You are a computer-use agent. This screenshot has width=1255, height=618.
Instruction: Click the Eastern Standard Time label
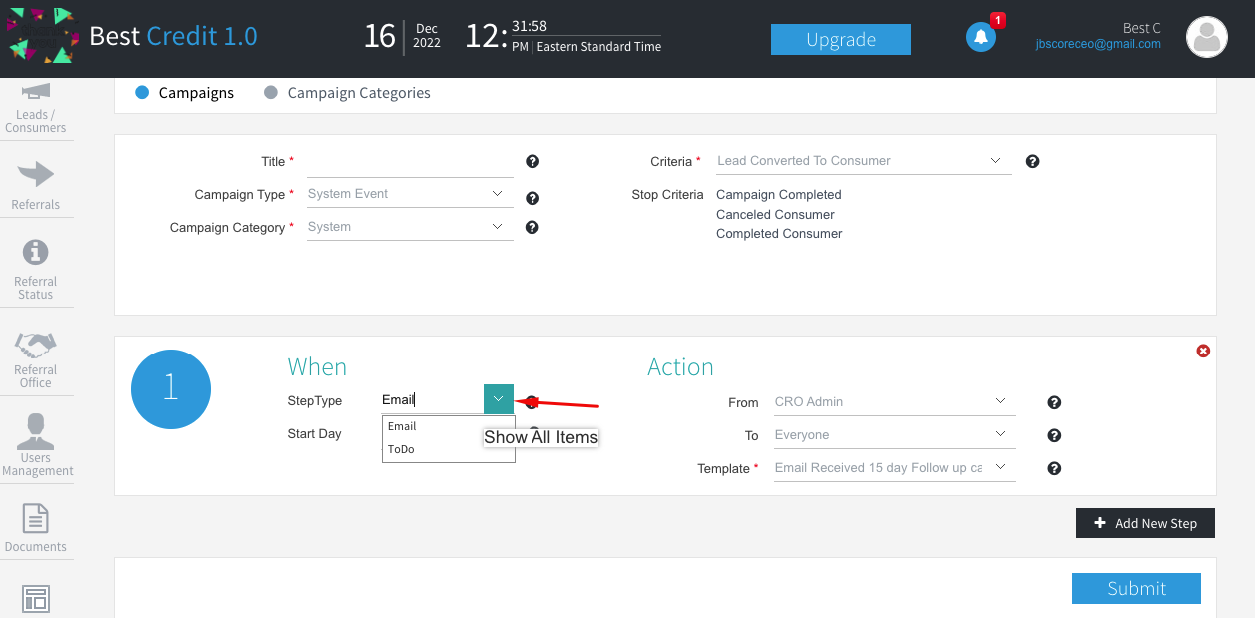click(599, 47)
